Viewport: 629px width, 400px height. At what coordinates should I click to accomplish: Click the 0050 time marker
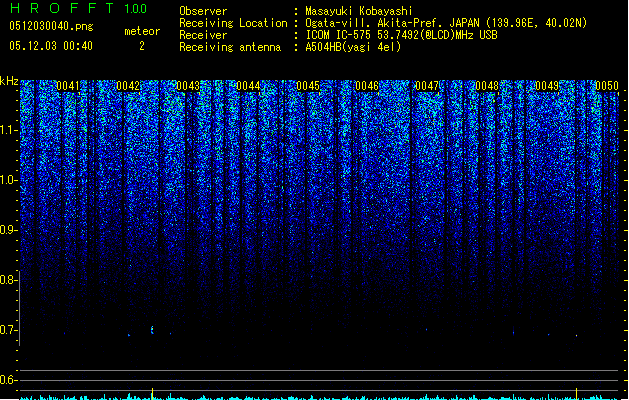607,86
